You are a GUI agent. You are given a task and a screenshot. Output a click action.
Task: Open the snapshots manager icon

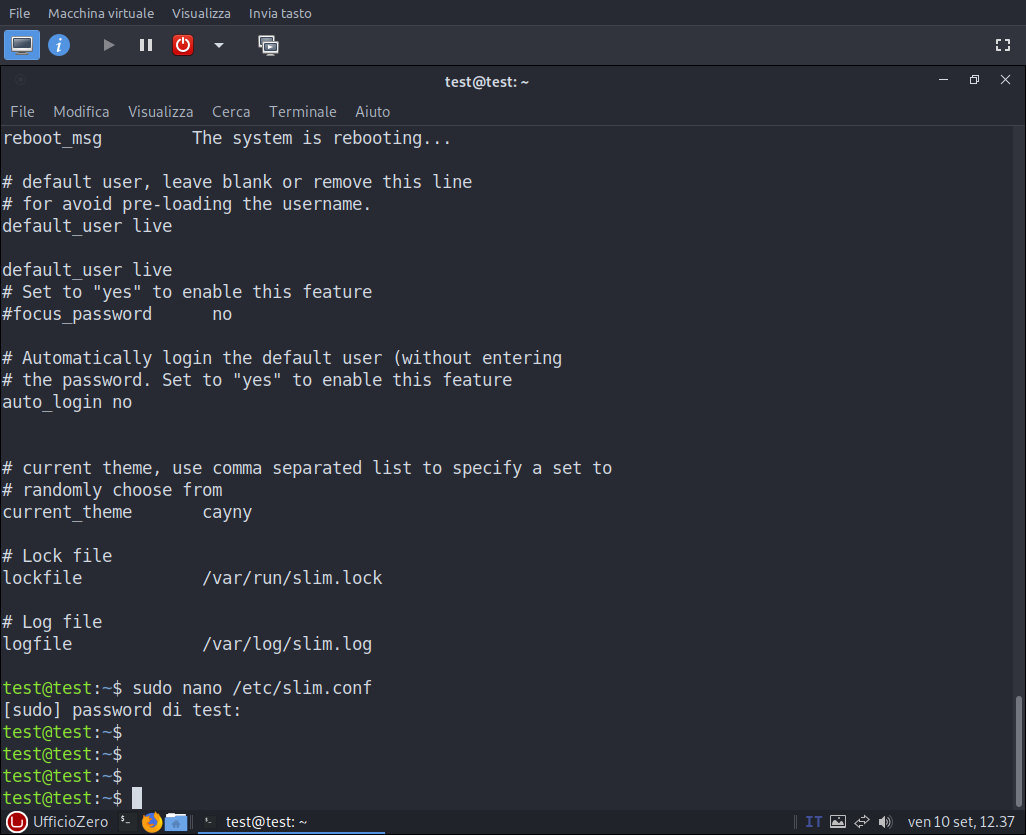pyautogui.click(x=268, y=45)
